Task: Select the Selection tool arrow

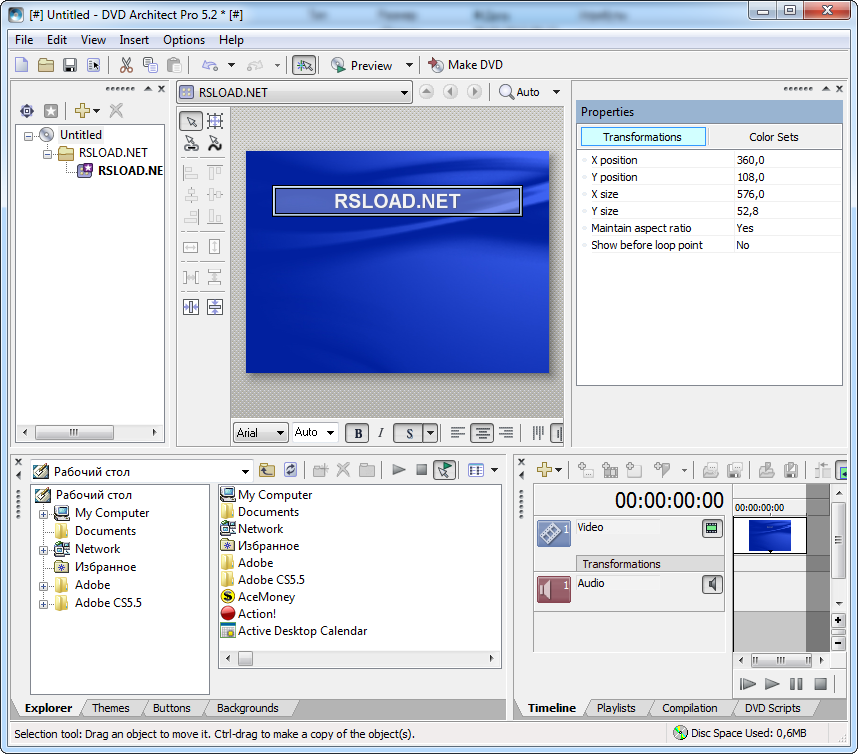Action: [x=191, y=121]
